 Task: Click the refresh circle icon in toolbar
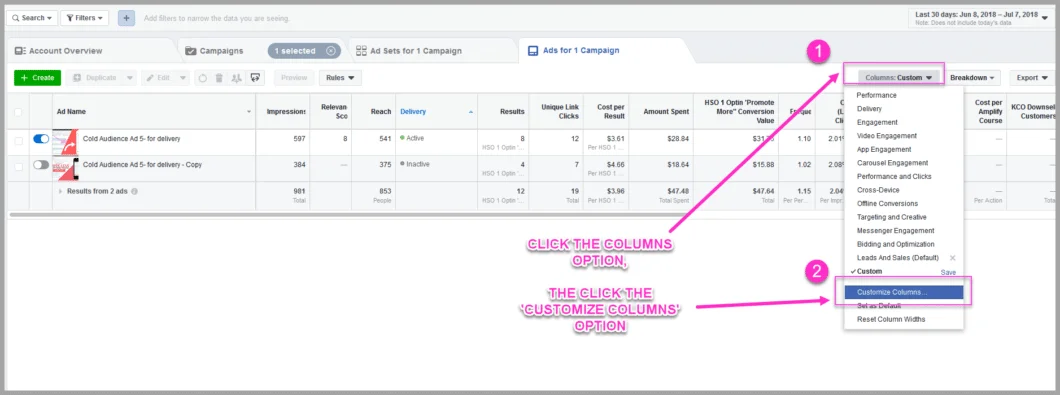pos(202,78)
